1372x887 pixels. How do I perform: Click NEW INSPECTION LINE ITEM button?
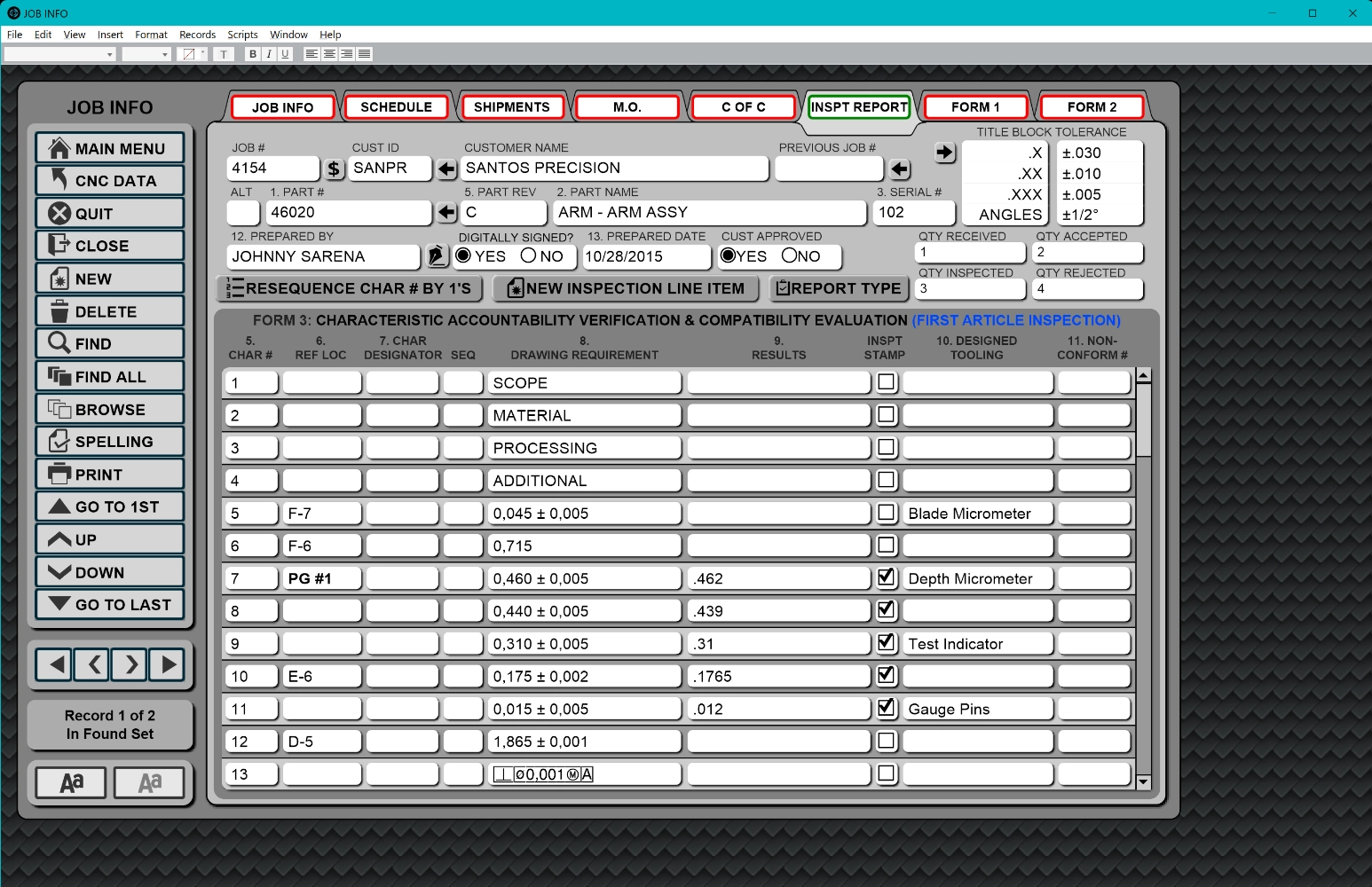click(625, 288)
